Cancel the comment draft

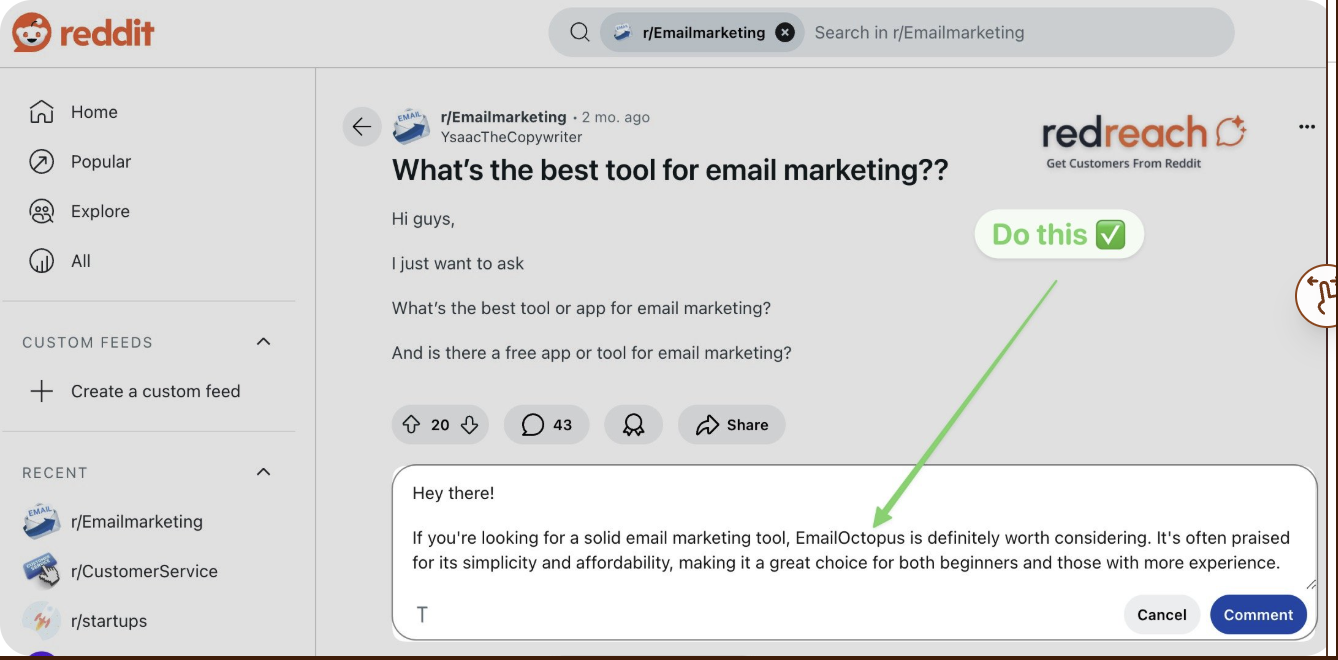click(x=1161, y=615)
